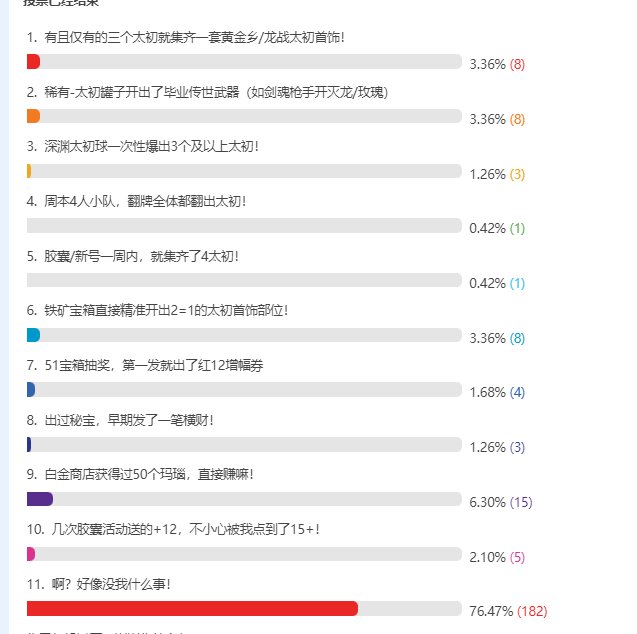
Task: Click the long red 76.47% bar
Action: (x=192, y=608)
